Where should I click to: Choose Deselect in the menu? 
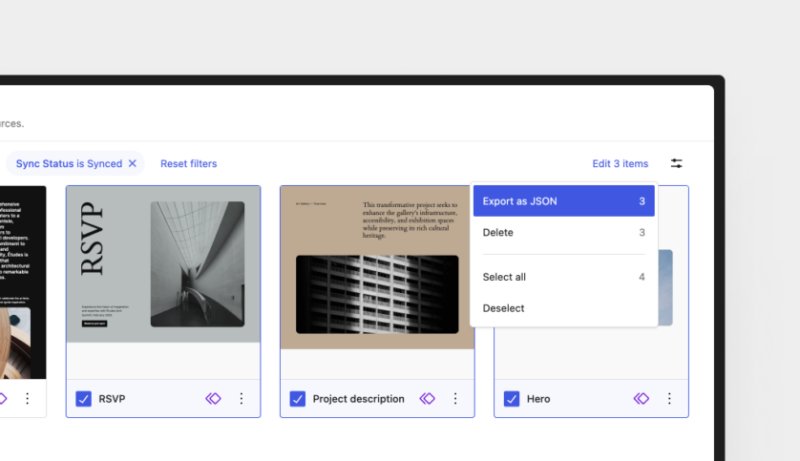pos(564,308)
